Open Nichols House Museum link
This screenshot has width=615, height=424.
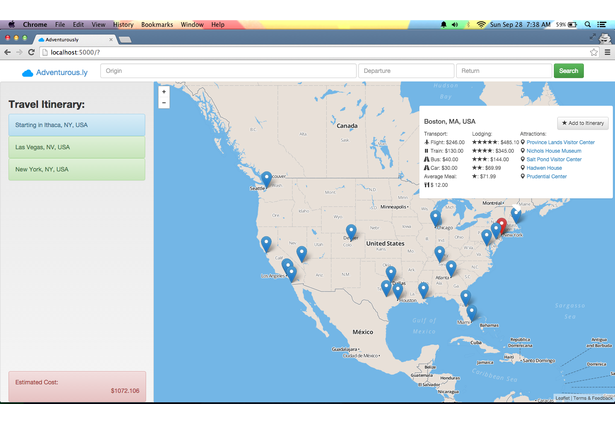[x=554, y=151]
